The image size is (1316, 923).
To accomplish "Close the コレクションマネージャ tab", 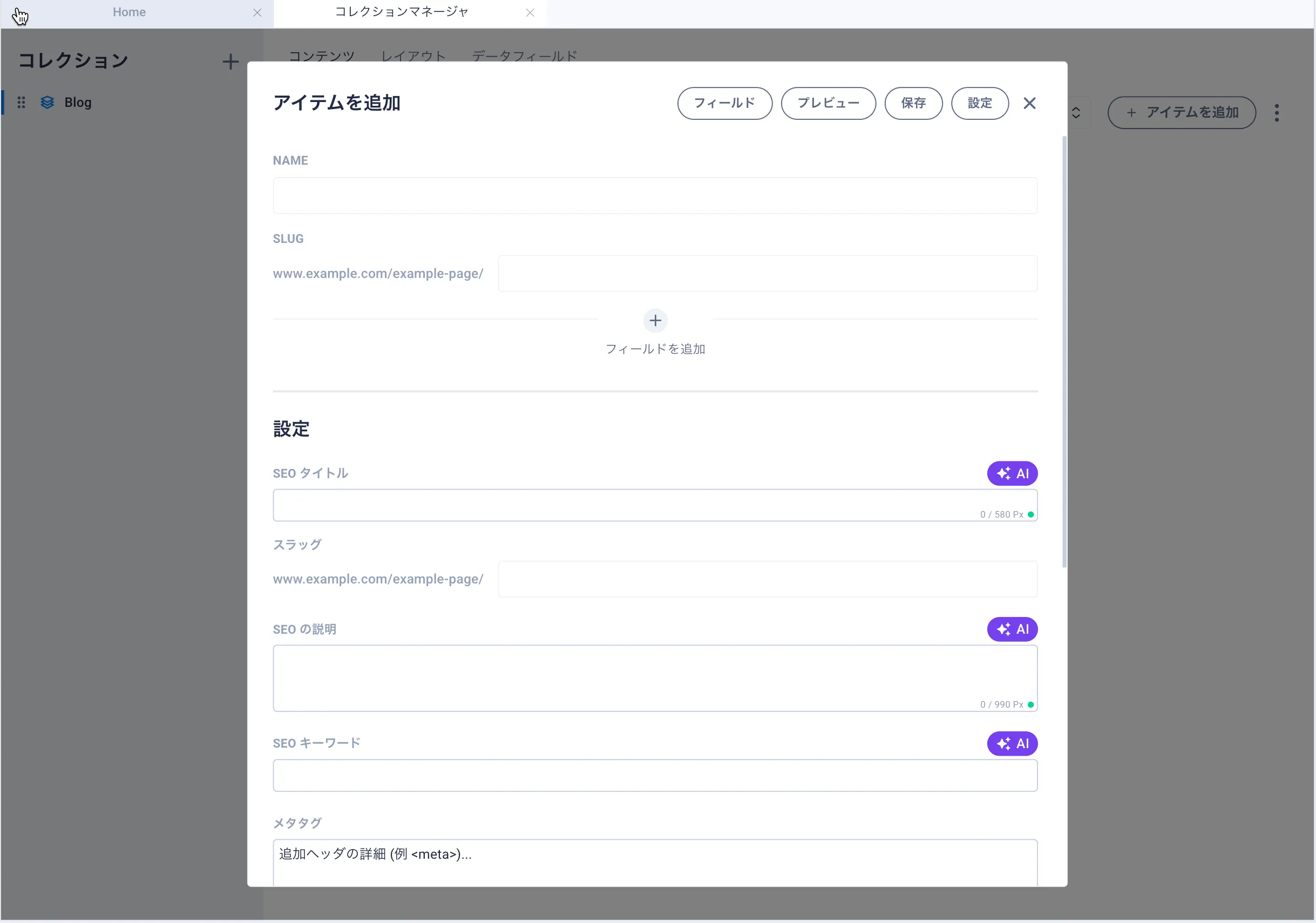I will coord(530,12).
